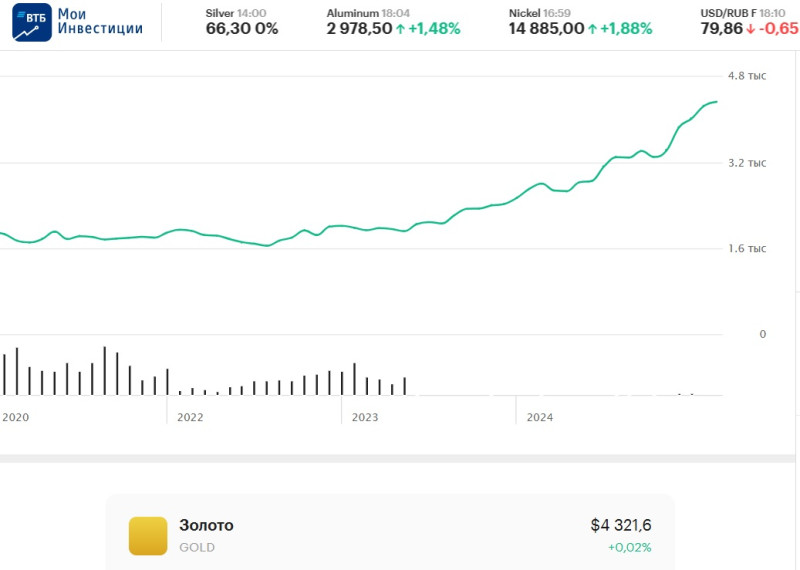Screen dimensions: 800x570
Task: Click the 2020 label on time axis
Action: pos(16,417)
